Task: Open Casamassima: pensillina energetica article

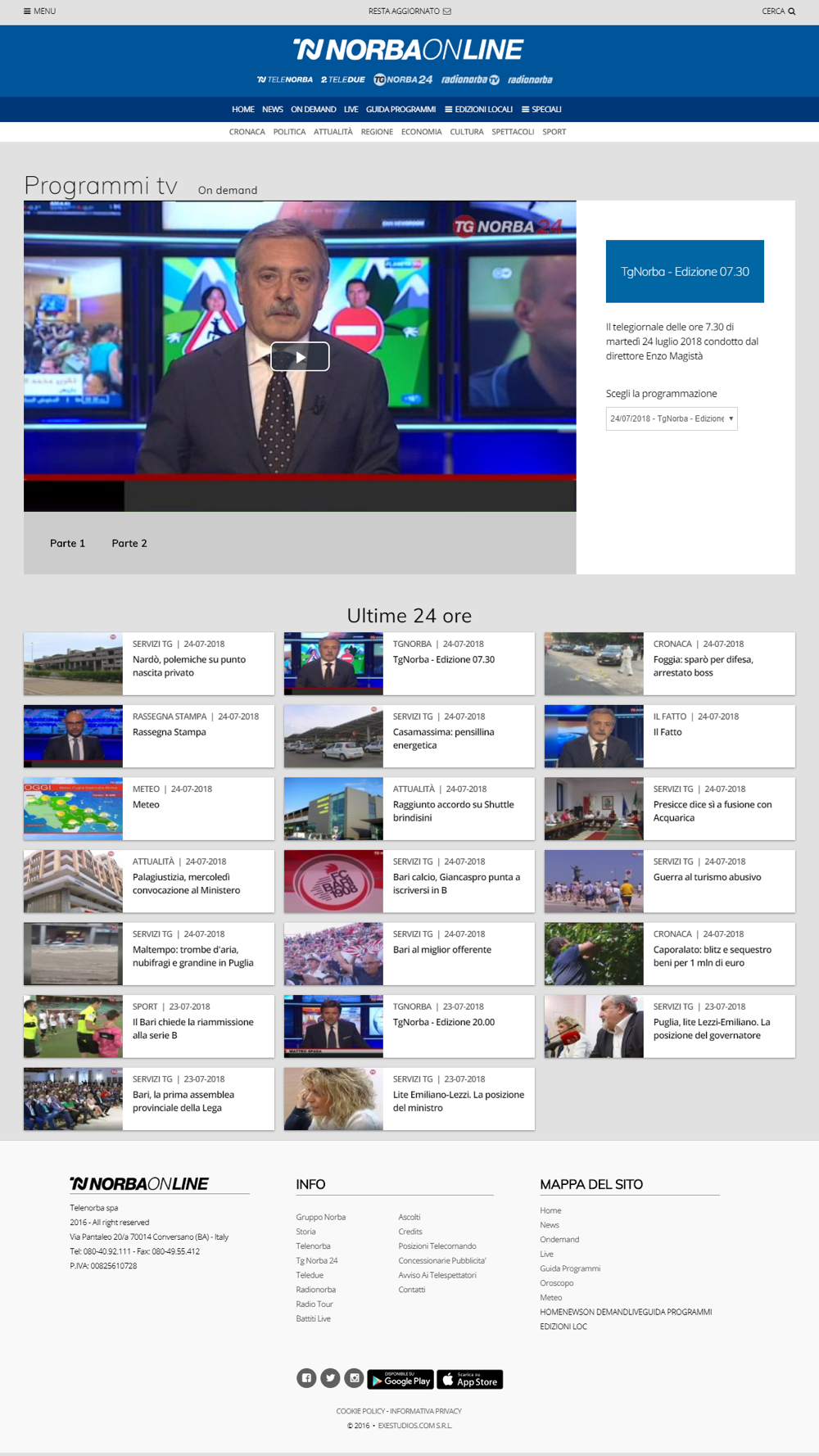Action: click(x=443, y=739)
